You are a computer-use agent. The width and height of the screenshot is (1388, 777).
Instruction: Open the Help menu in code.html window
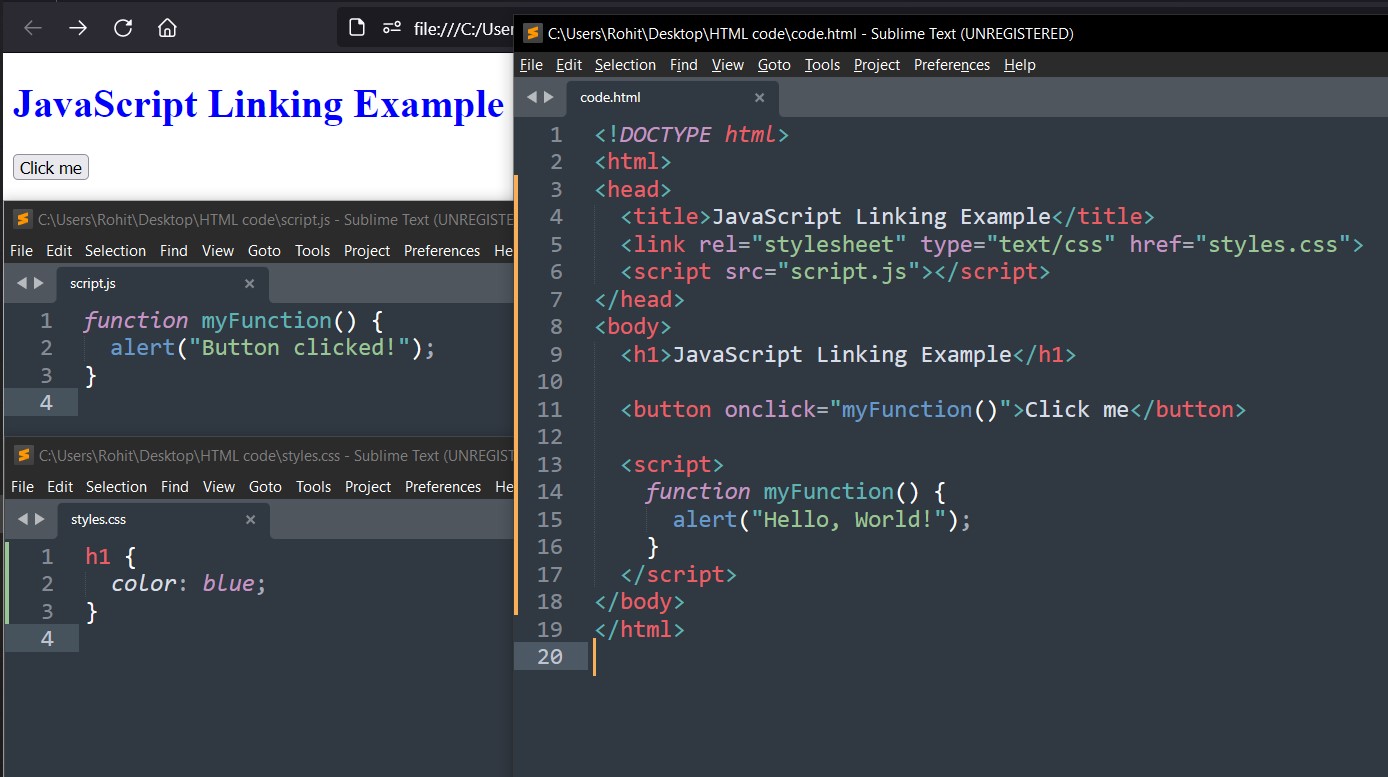pyautogui.click(x=1019, y=64)
